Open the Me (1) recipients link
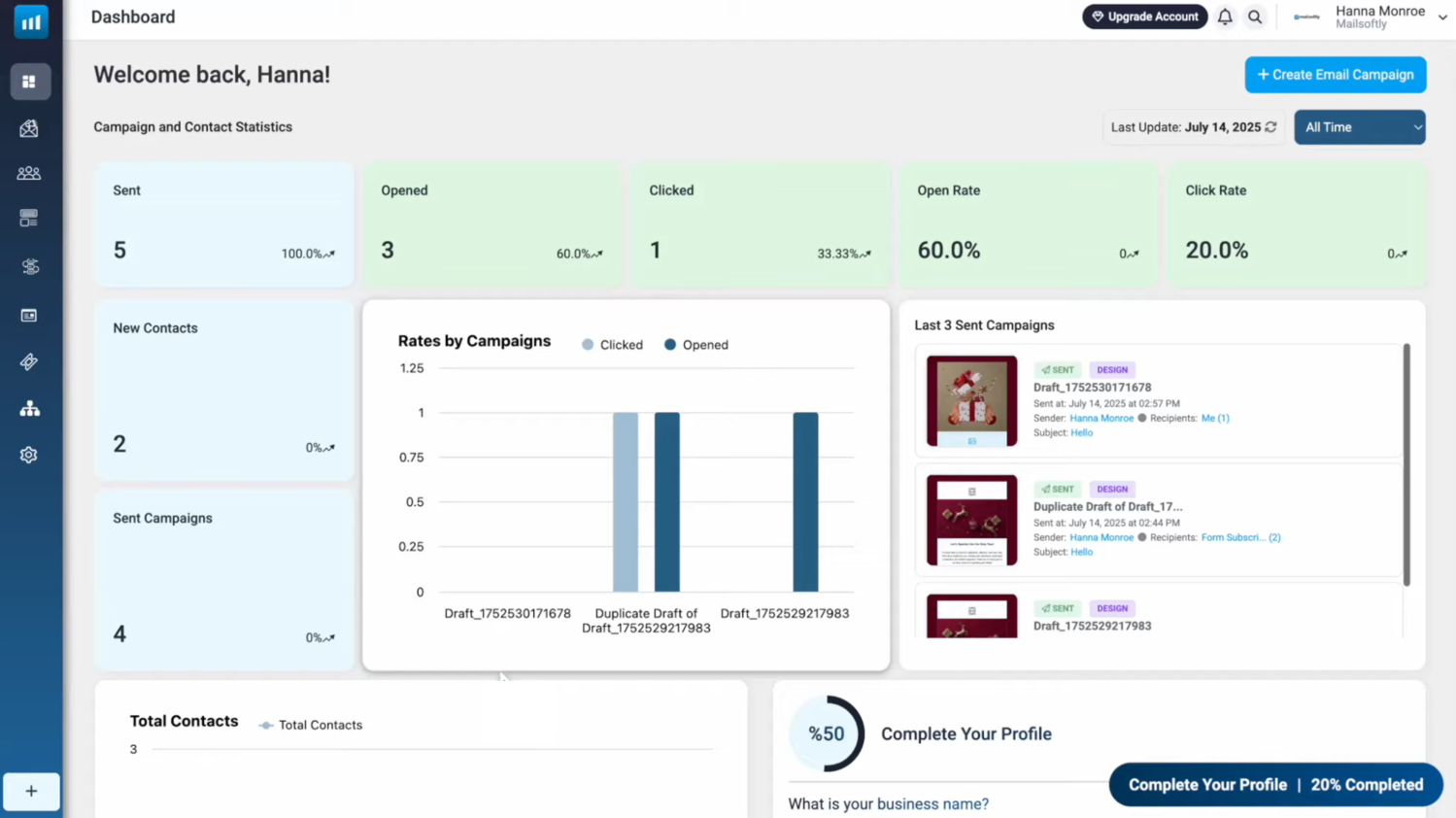Viewport: 1456px width, 818px height. [1214, 418]
